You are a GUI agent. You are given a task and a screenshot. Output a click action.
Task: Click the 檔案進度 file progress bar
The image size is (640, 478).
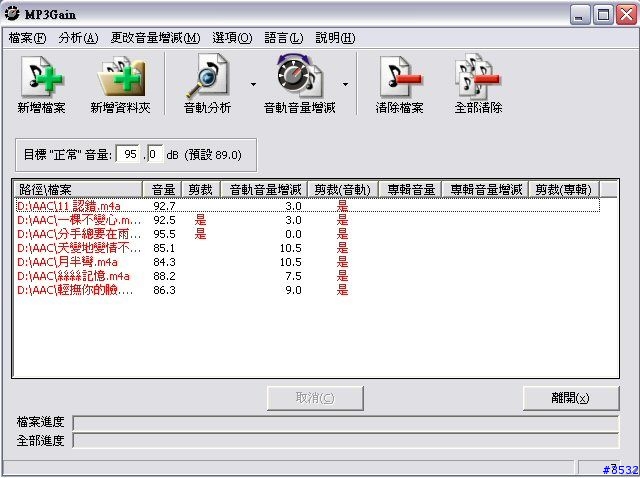point(346,423)
